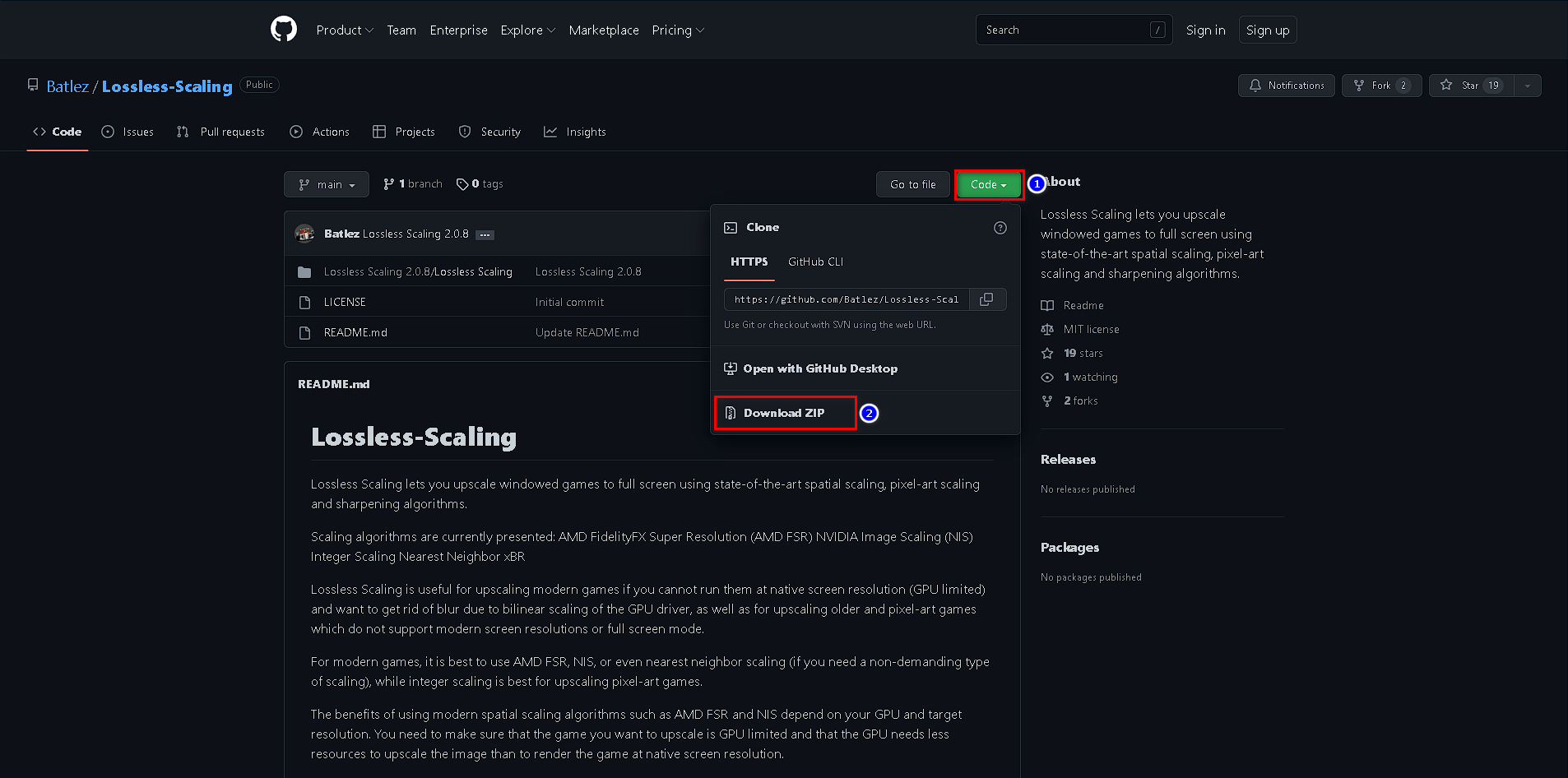Click the Notifications bell button

click(x=1287, y=86)
